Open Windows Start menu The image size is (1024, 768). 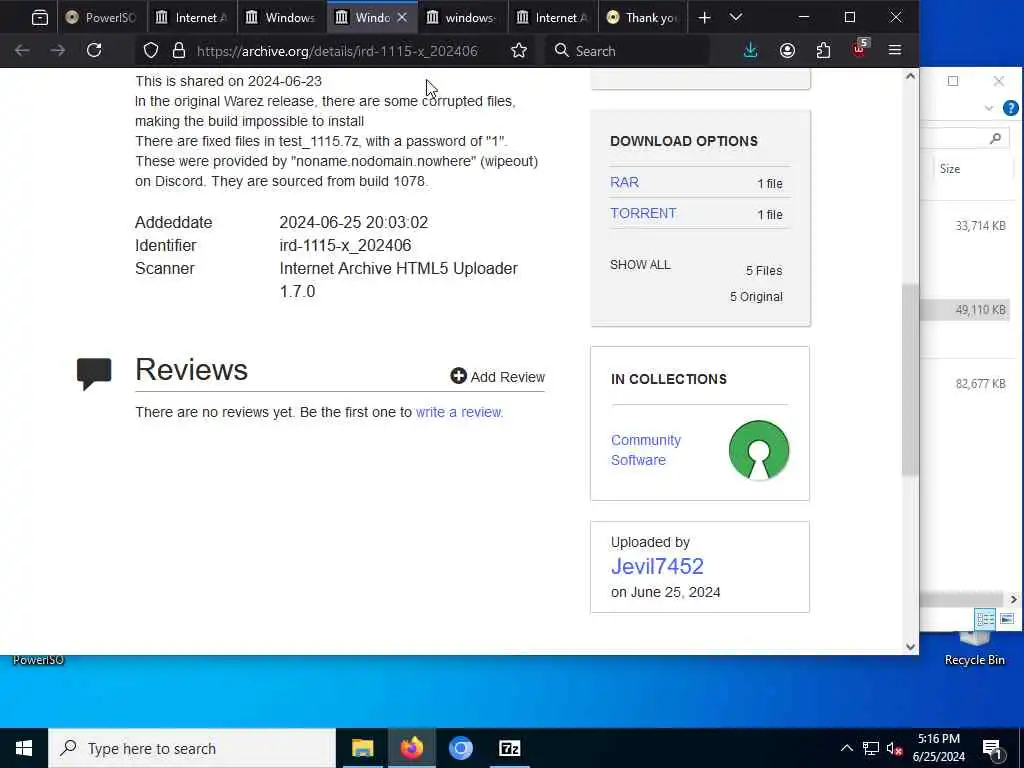point(24,748)
